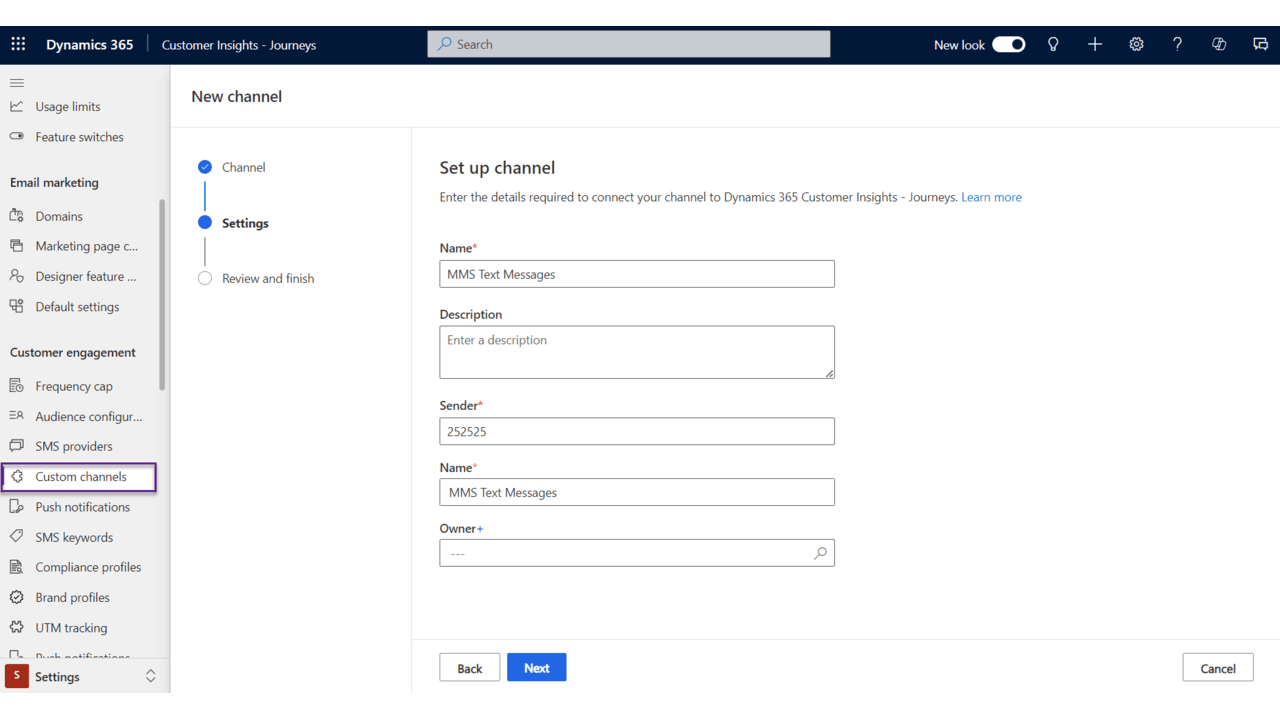Image resolution: width=1280 pixels, height=720 pixels.
Task: Click the Next button
Action: point(536,668)
